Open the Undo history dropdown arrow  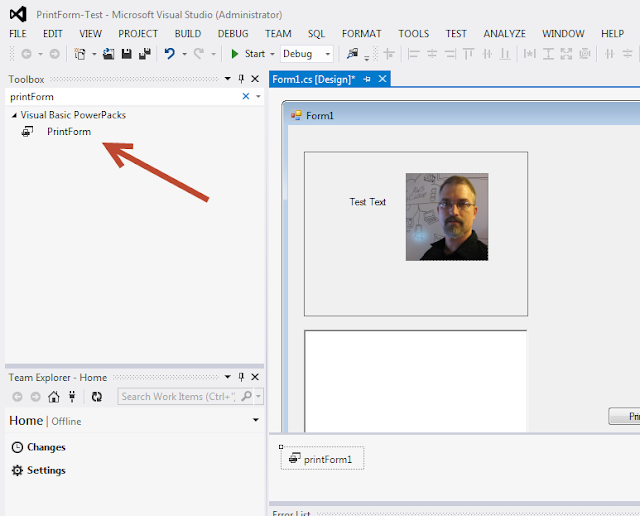click(x=184, y=54)
